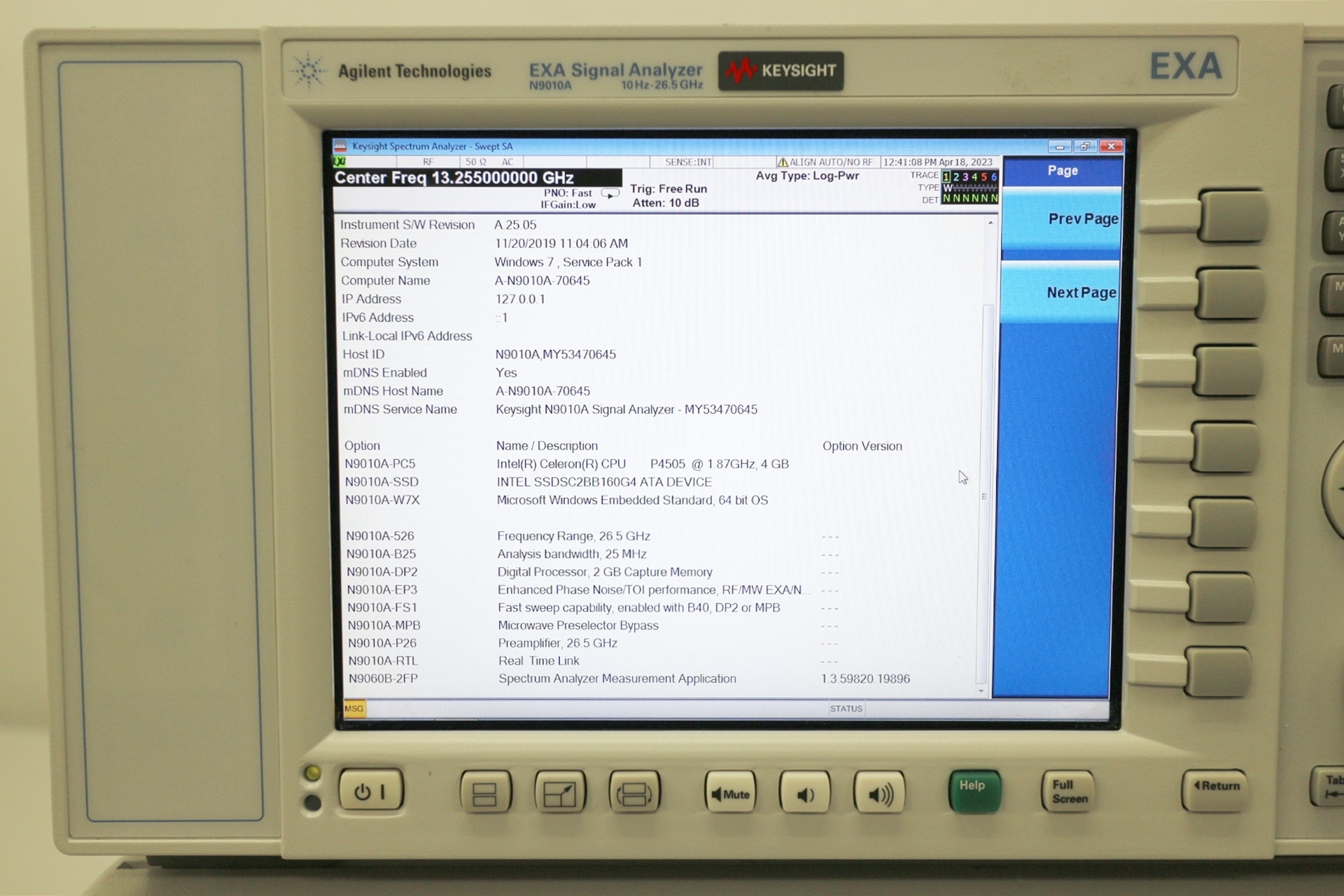Viewport: 1344px width, 896px height.
Task: Click the Full Screen key
Action: click(1068, 792)
